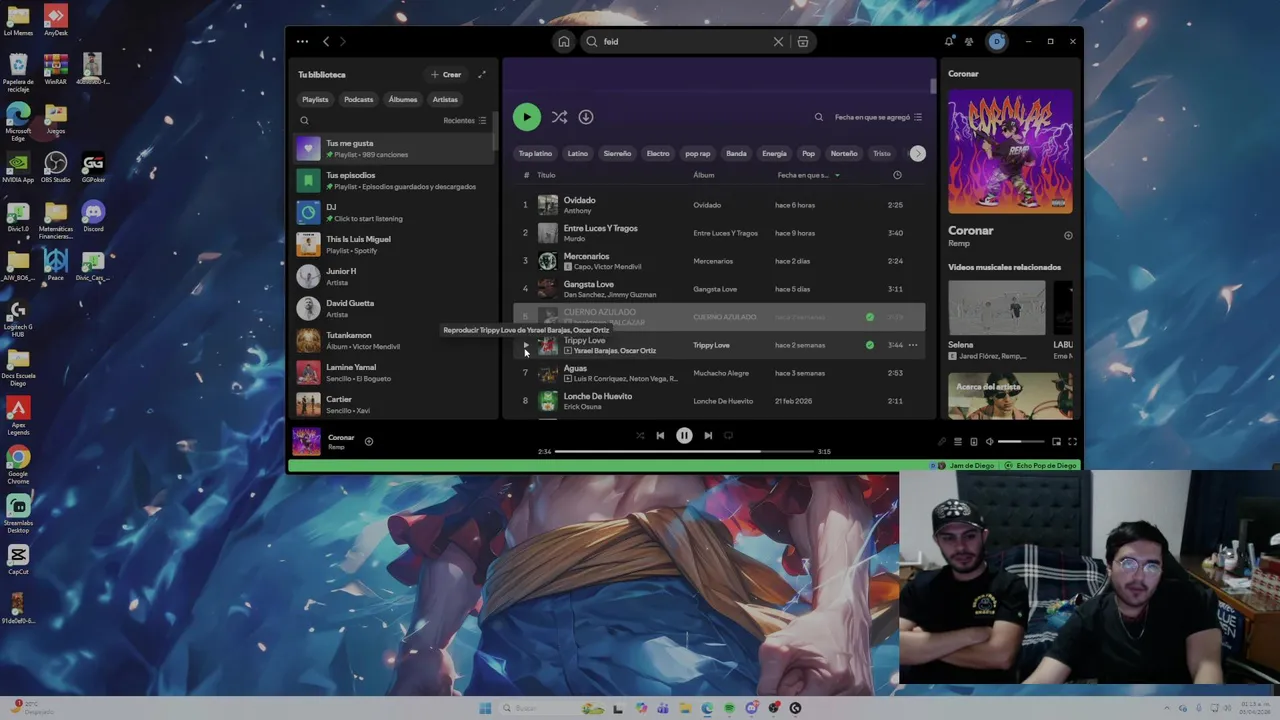1280x720 pixels.
Task: Open friend activity icon
Action: [969, 42]
